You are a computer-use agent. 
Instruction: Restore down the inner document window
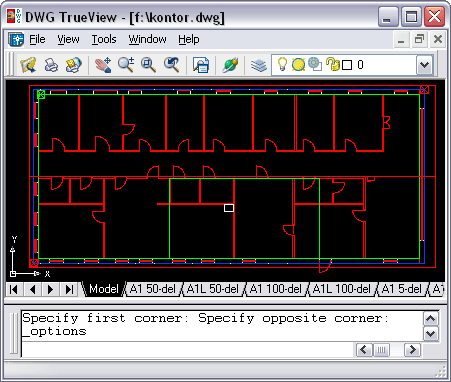(419, 40)
